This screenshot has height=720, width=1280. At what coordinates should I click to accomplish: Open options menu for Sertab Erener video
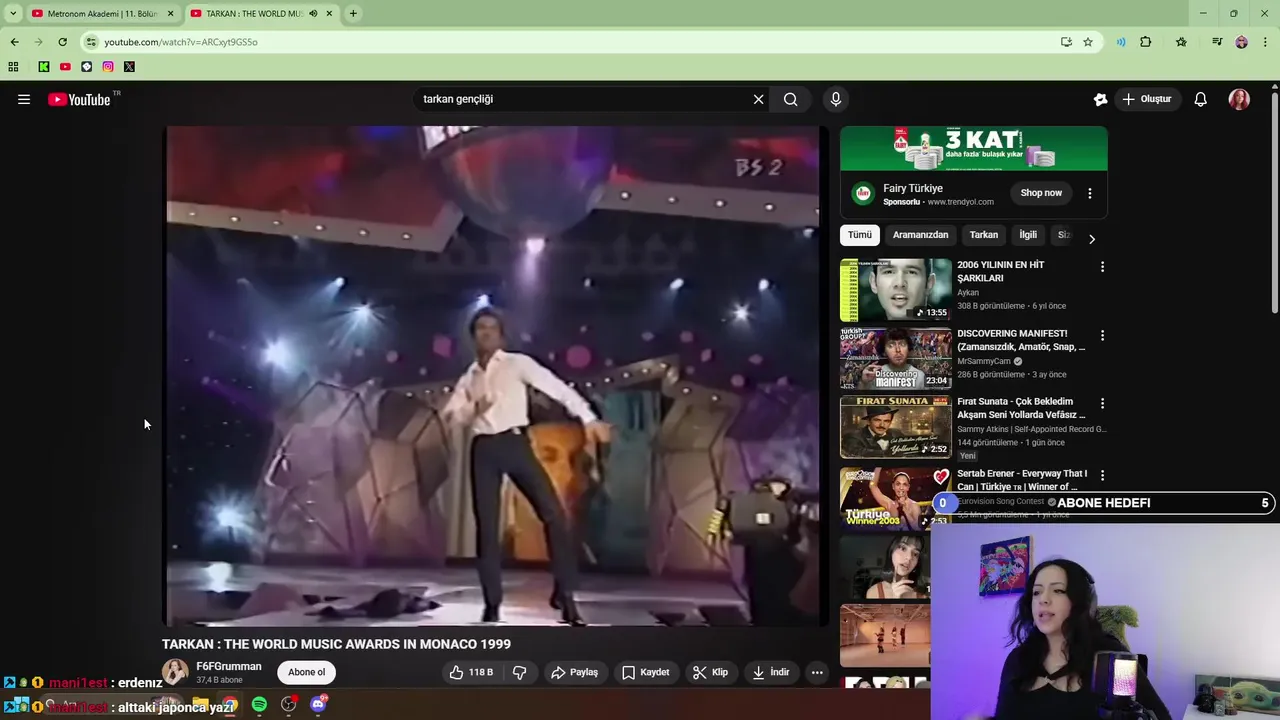coord(1102,475)
